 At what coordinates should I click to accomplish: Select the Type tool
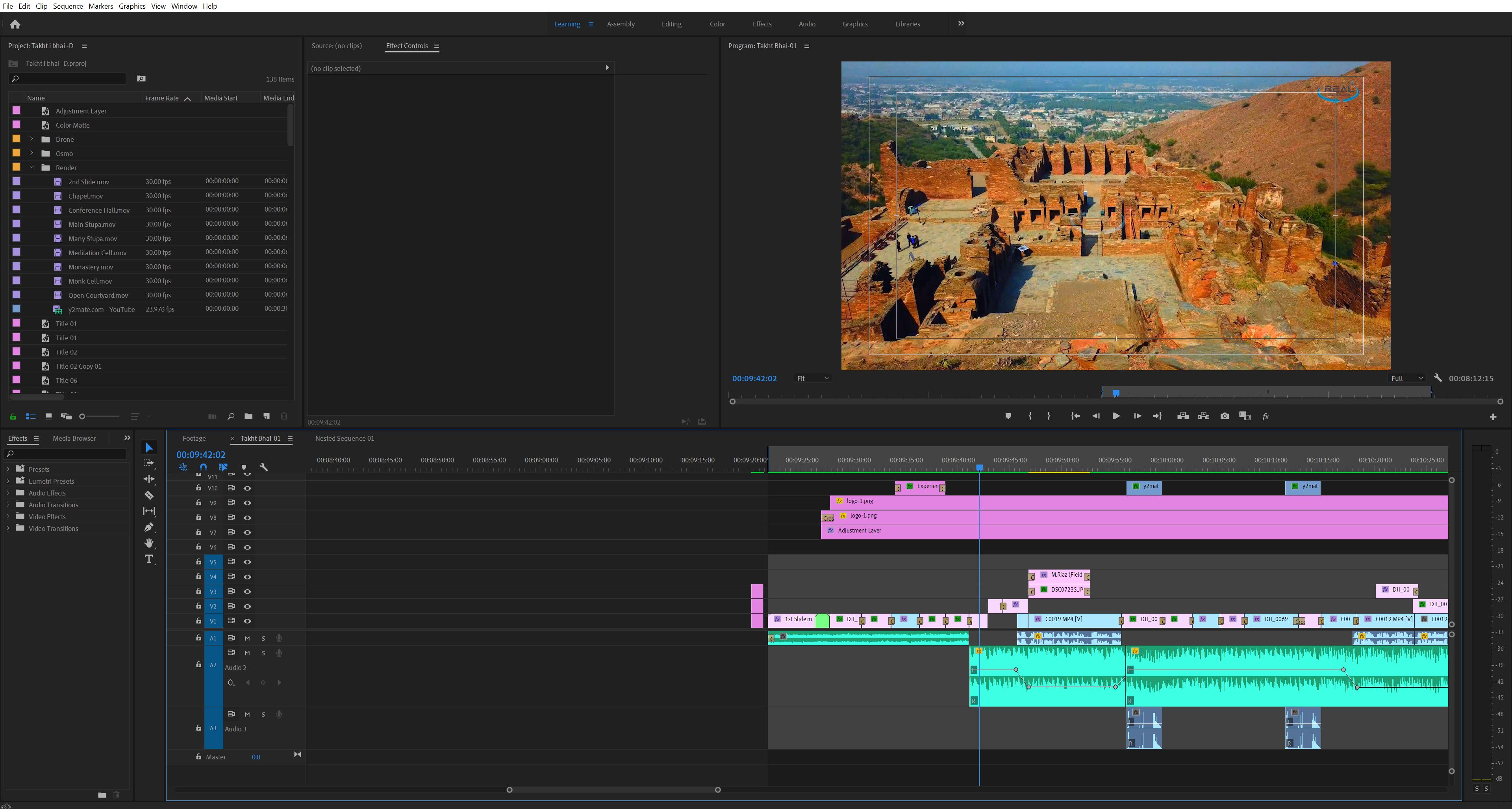tap(149, 559)
